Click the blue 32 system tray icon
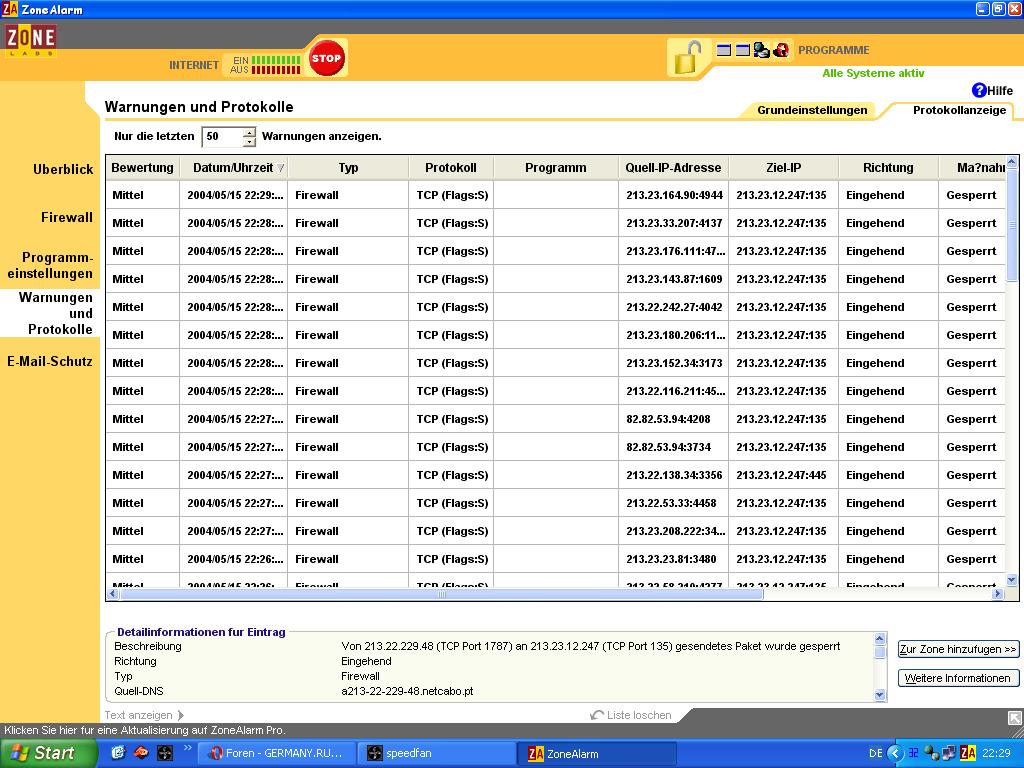This screenshot has height=768, width=1024. (913, 753)
